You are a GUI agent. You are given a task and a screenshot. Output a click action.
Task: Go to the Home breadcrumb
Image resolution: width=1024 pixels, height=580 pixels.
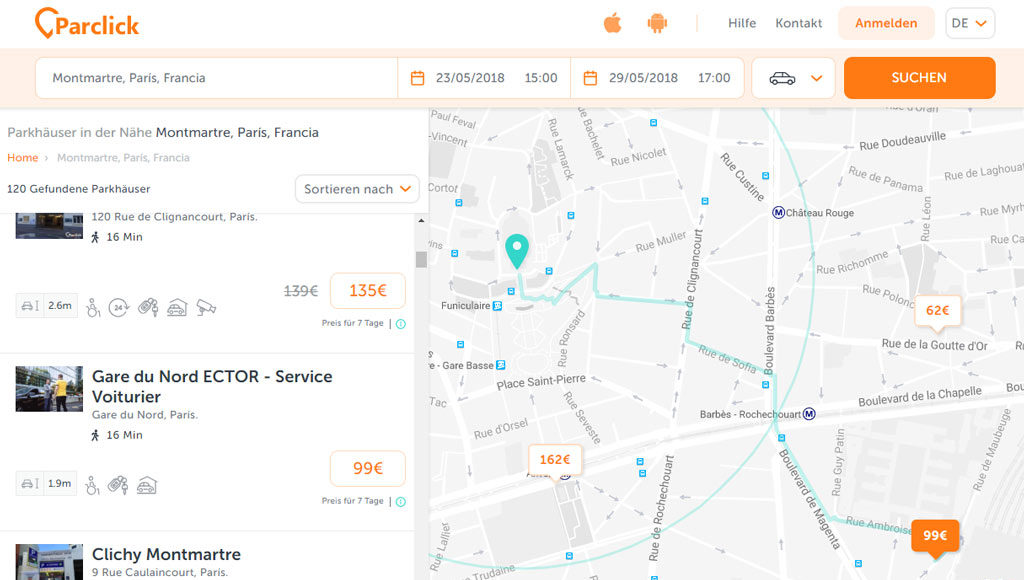[x=23, y=157]
